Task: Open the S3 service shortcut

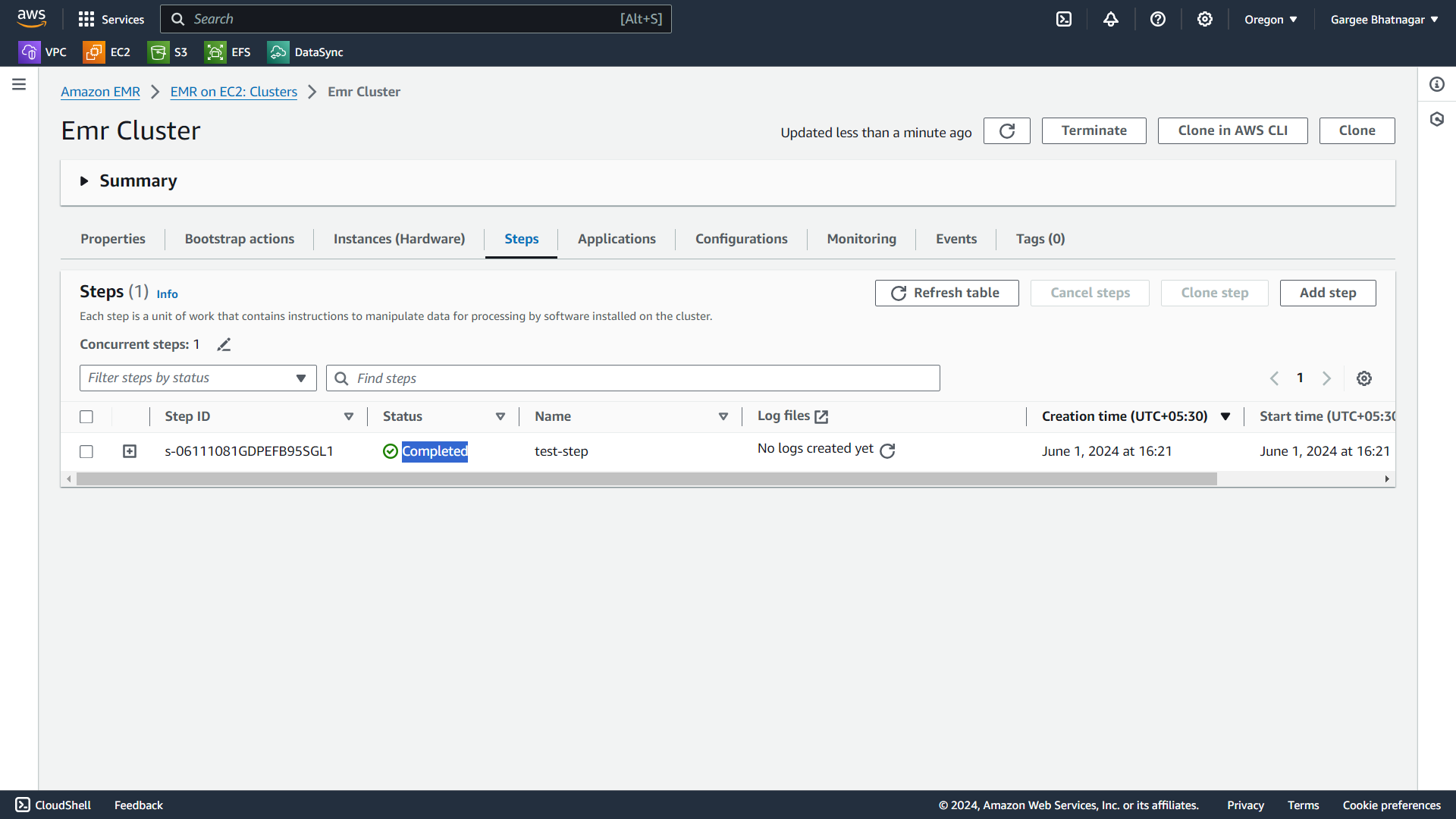Action: click(x=168, y=52)
